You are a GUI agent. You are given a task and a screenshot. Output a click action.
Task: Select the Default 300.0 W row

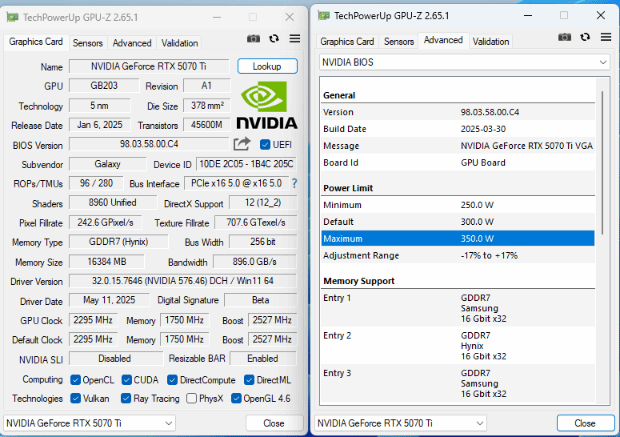(458, 221)
